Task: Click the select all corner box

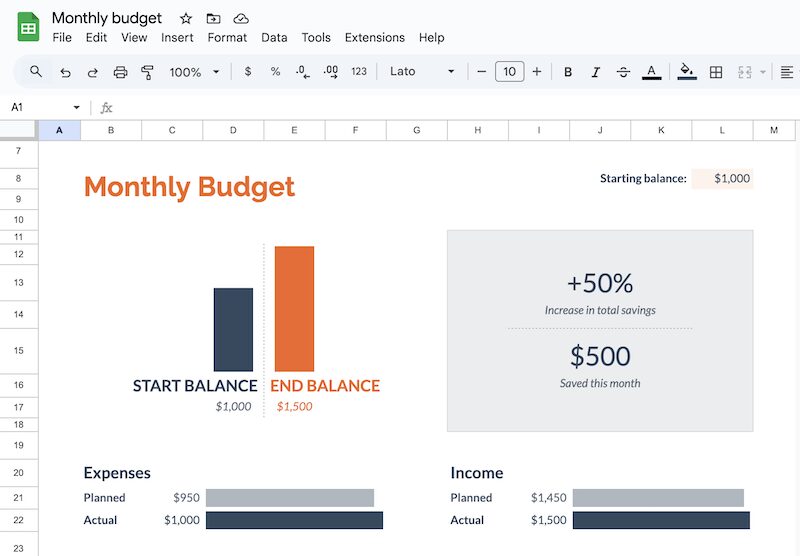Action: [19, 130]
